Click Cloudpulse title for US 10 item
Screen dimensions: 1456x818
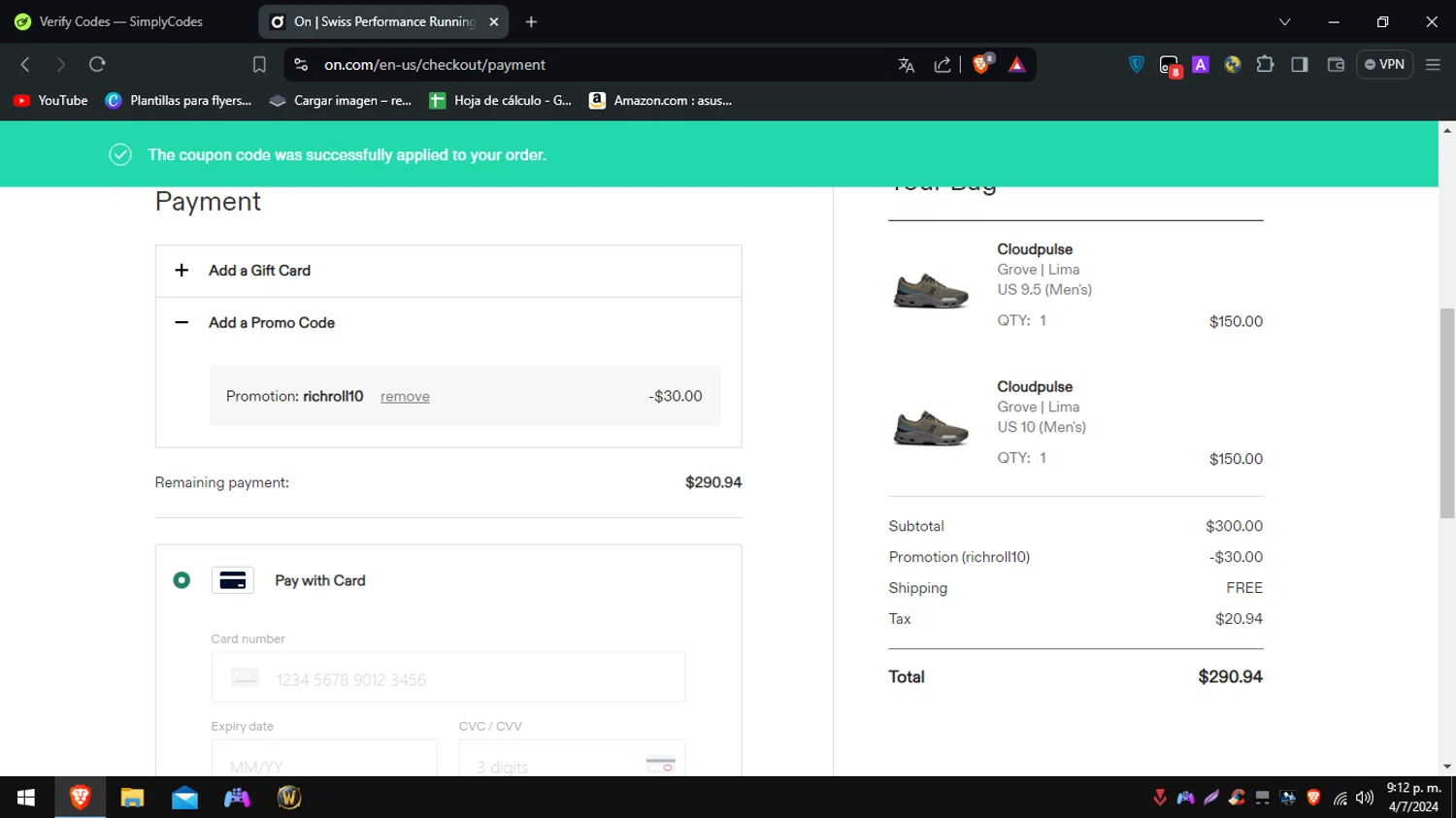click(x=1035, y=387)
